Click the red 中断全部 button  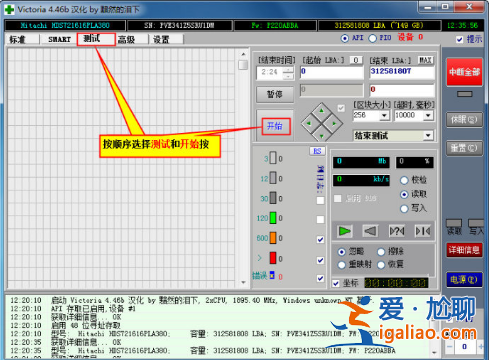tap(464, 72)
